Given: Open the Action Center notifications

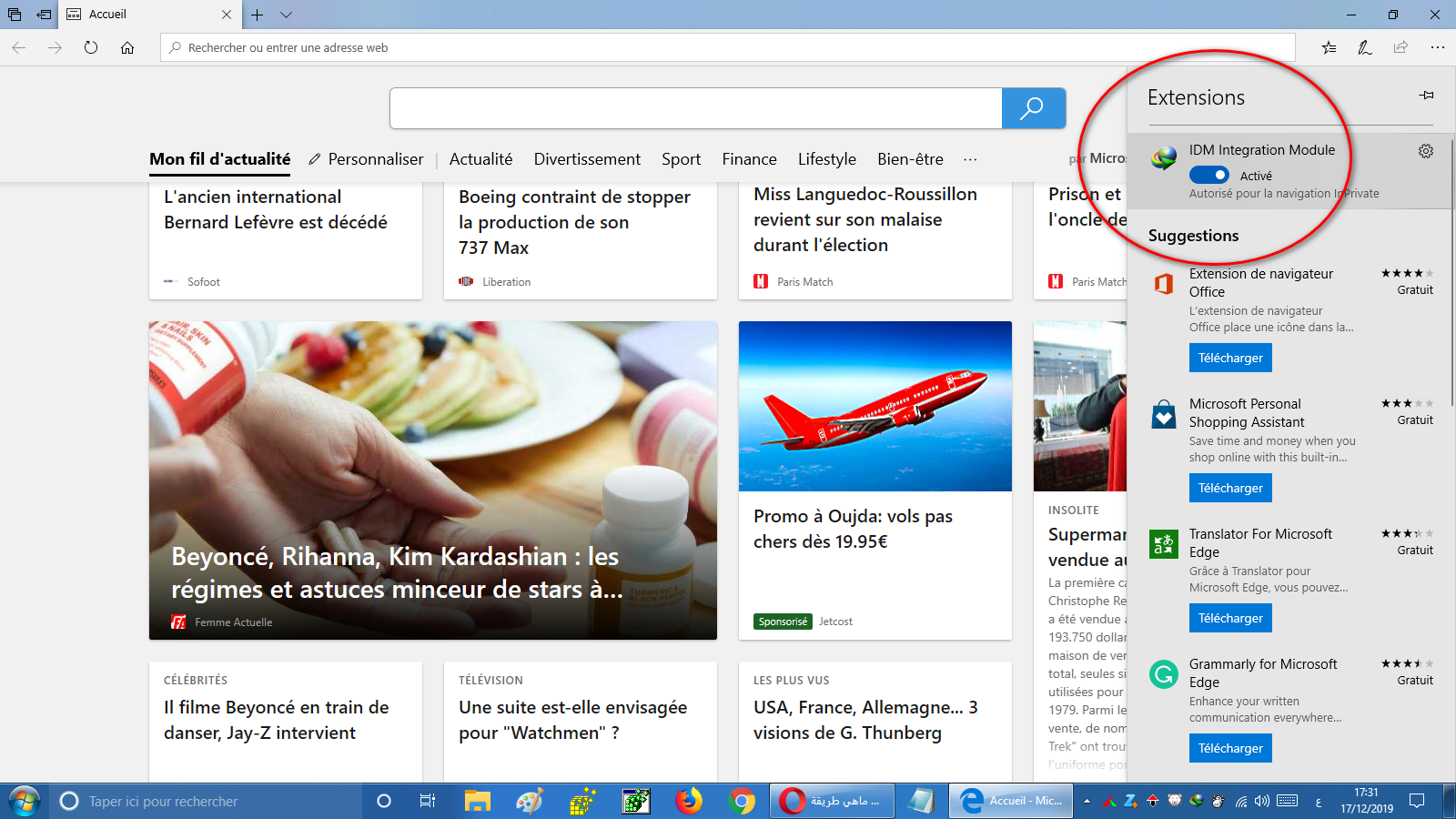Looking at the screenshot, I should (x=1417, y=801).
